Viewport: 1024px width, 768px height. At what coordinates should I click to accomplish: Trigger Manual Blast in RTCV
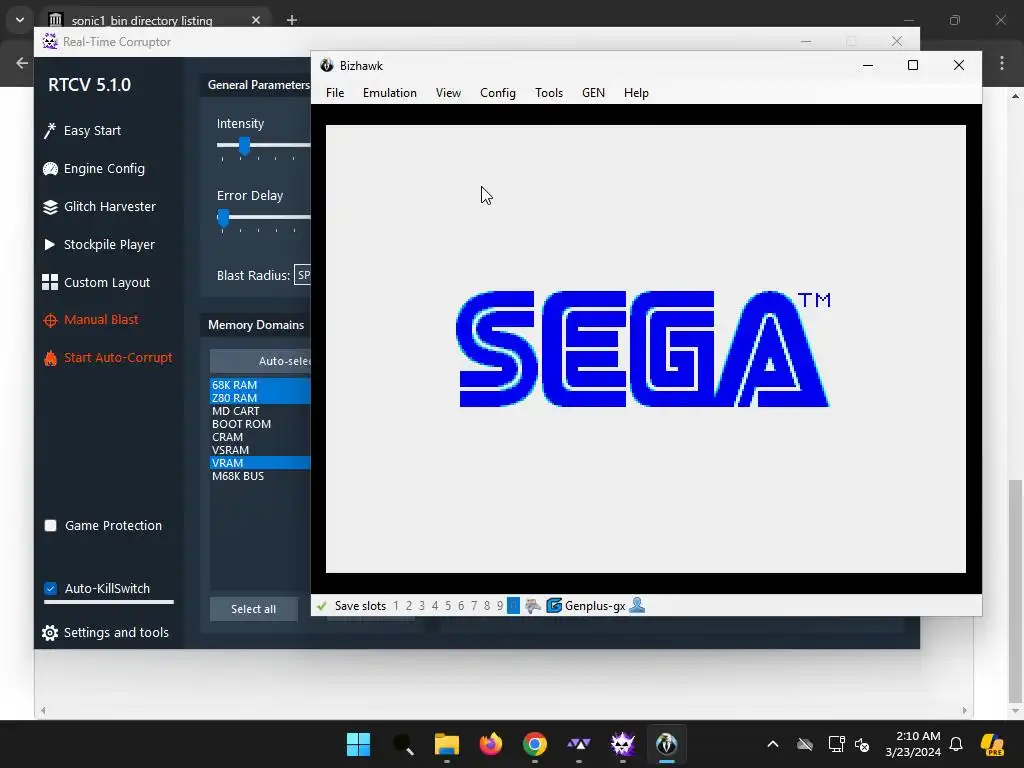tap(90, 320)
